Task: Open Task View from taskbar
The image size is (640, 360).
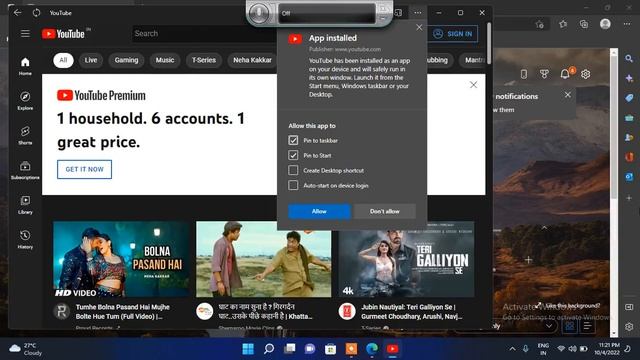Action: [x=290, y=349]
